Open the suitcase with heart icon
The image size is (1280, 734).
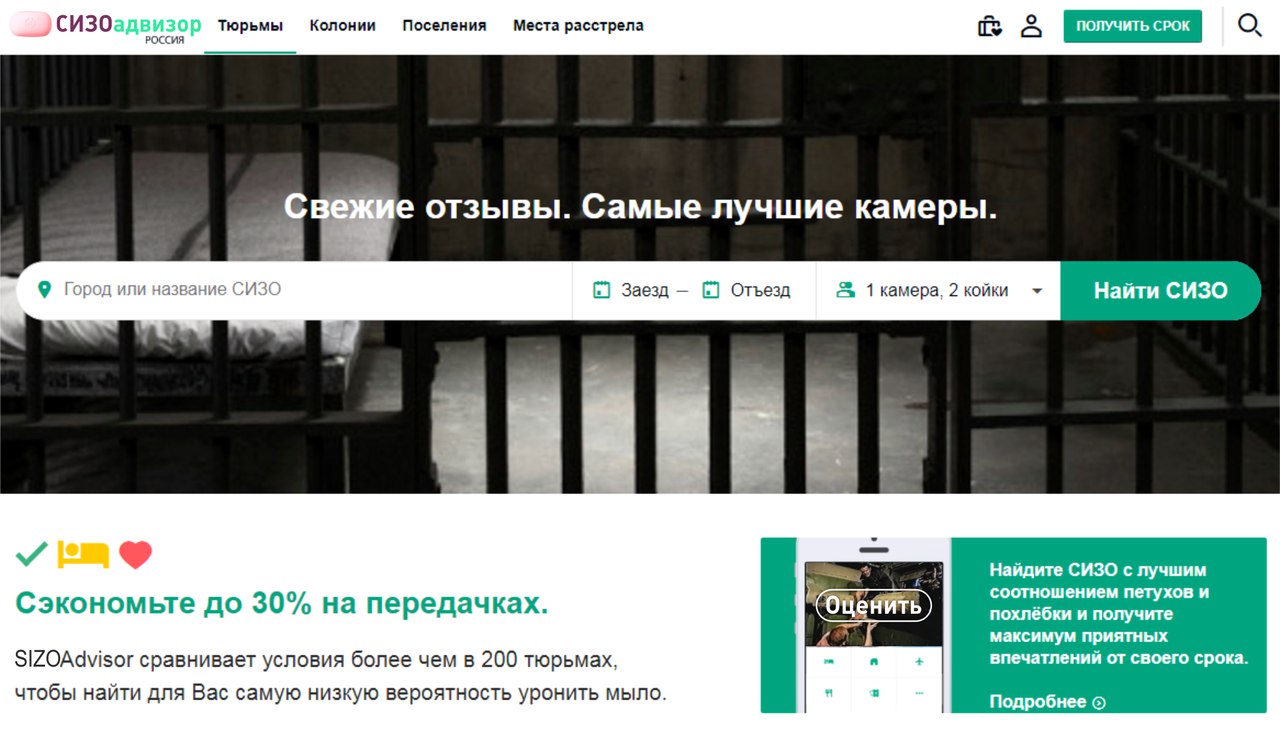[989, 26]
